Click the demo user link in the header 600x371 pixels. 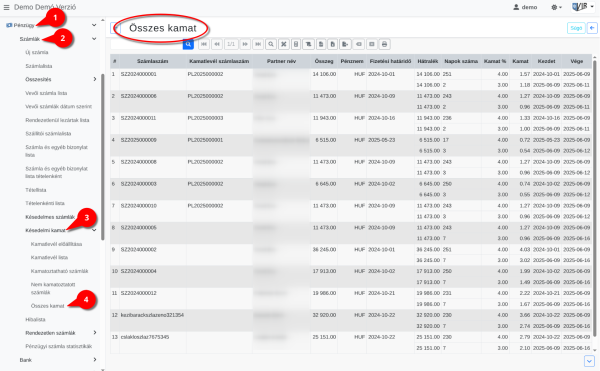[525, 7]
